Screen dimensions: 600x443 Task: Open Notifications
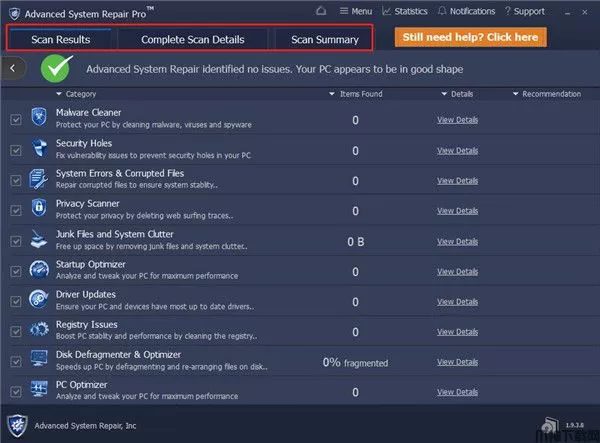point(466,11)
